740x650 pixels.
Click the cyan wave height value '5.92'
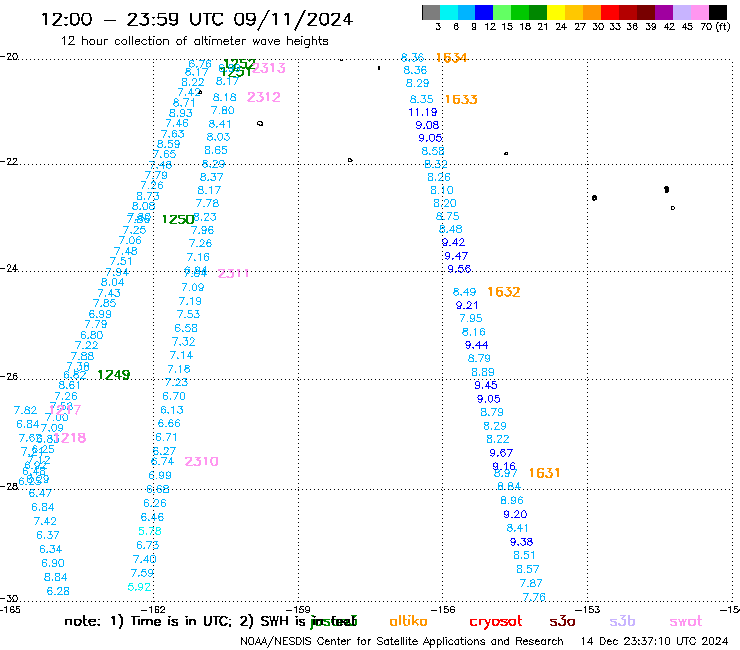[139, 587]
